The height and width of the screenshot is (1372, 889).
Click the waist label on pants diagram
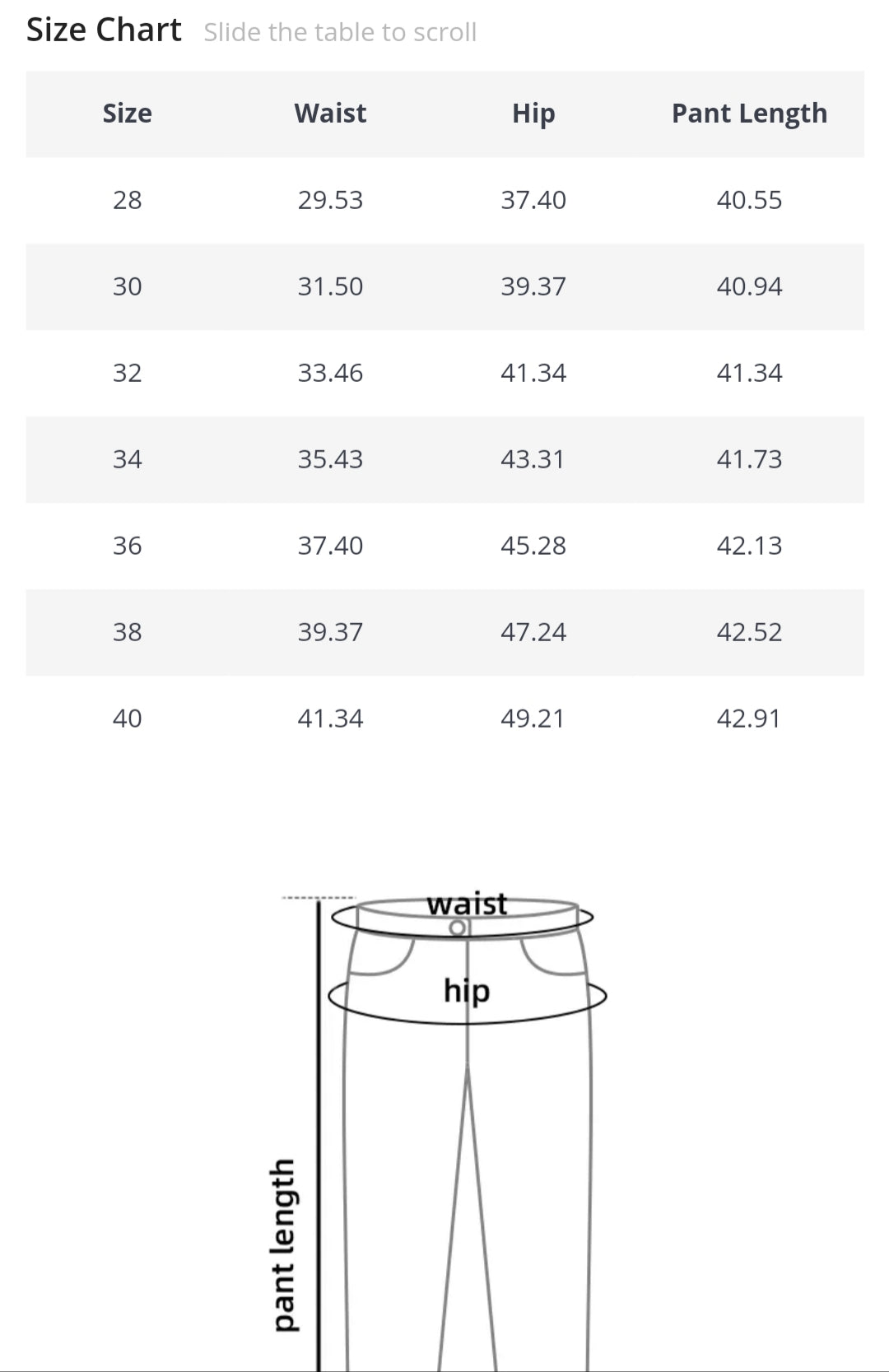467,904
